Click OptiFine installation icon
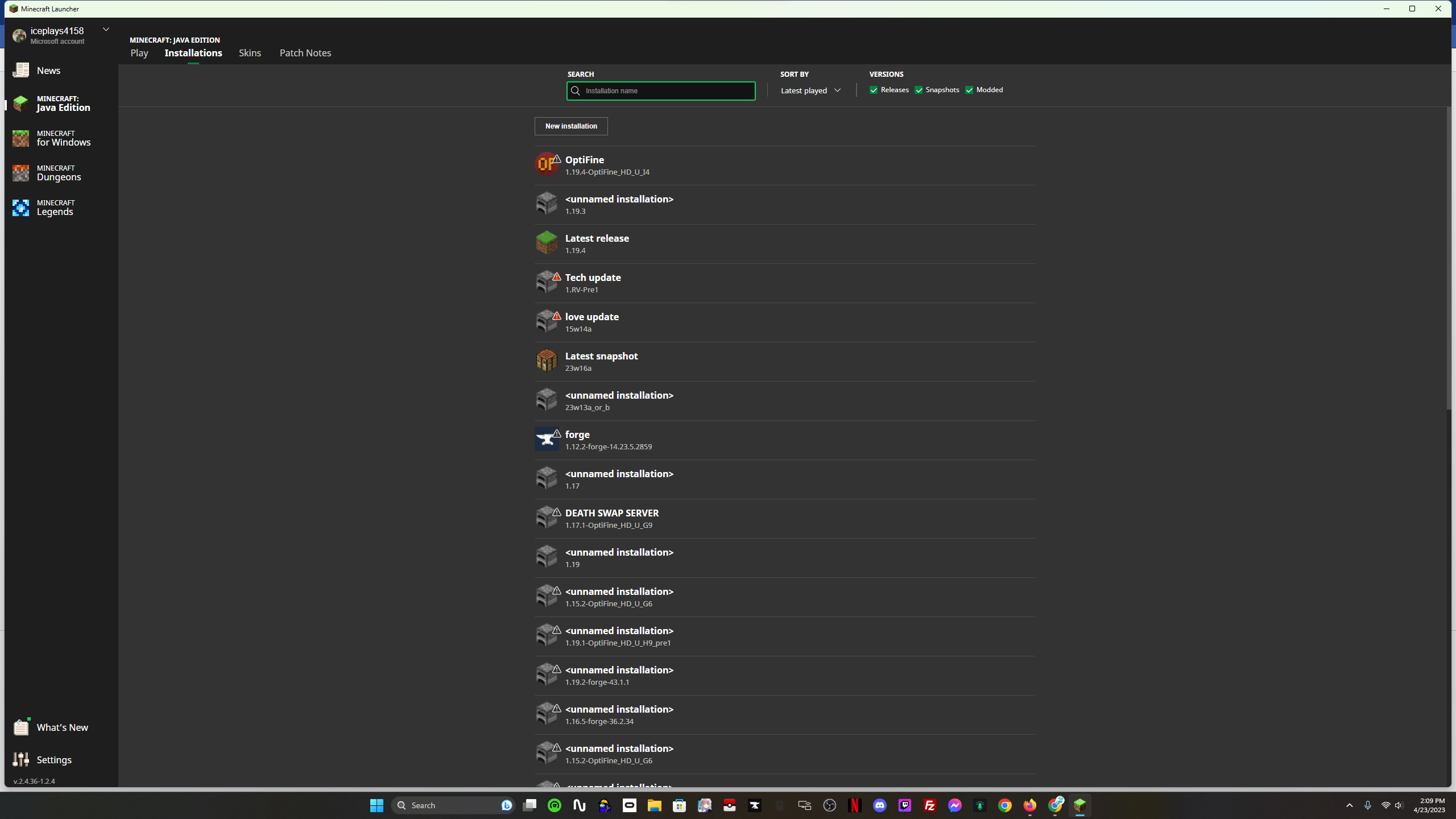The height and width of the screenshot is (819, 1456). click(546, 164)
